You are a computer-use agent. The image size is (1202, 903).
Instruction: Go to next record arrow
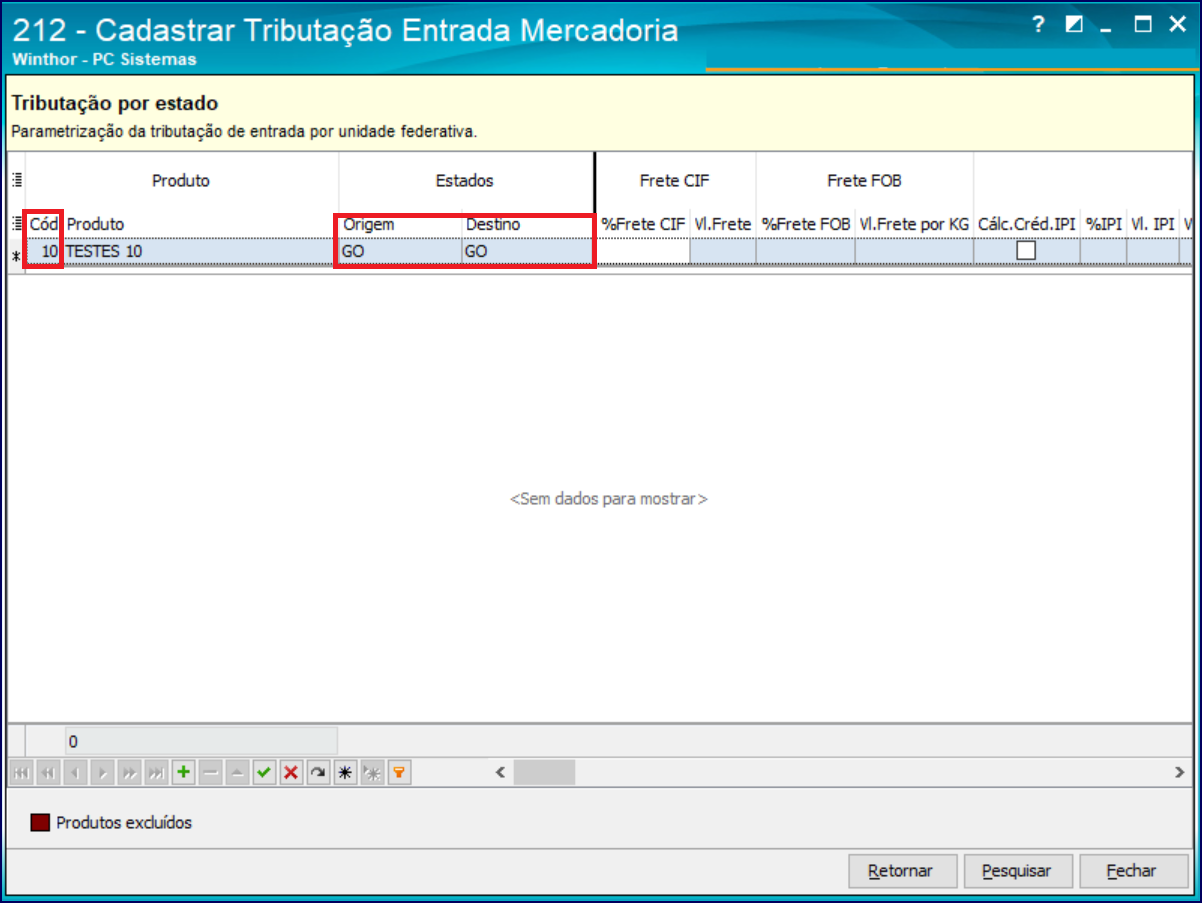click(x=102, y=772)
